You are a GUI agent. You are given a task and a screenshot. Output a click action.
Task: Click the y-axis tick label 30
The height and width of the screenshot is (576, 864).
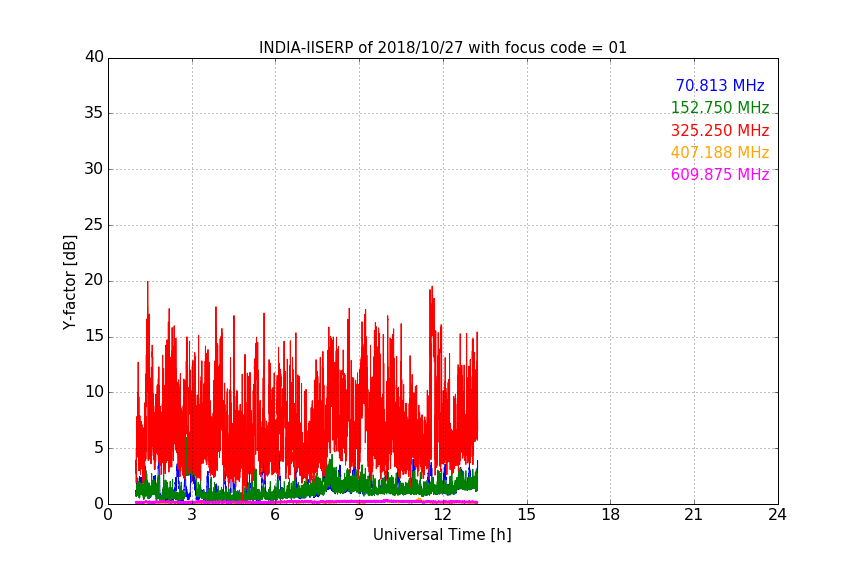point(94,169)
